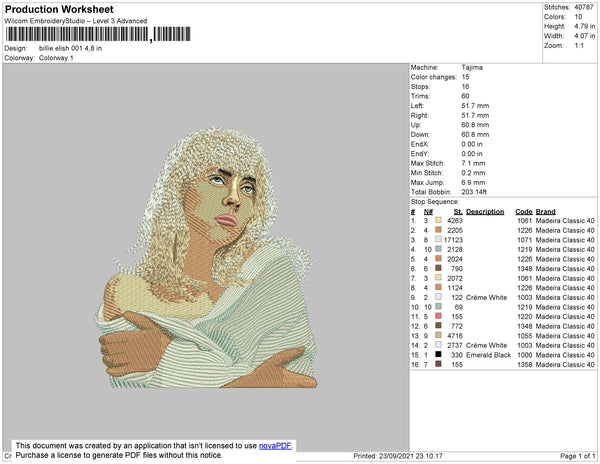600x464 pixels.
Task: Select the brown swatch for stop 6
Action: point(438,268)
